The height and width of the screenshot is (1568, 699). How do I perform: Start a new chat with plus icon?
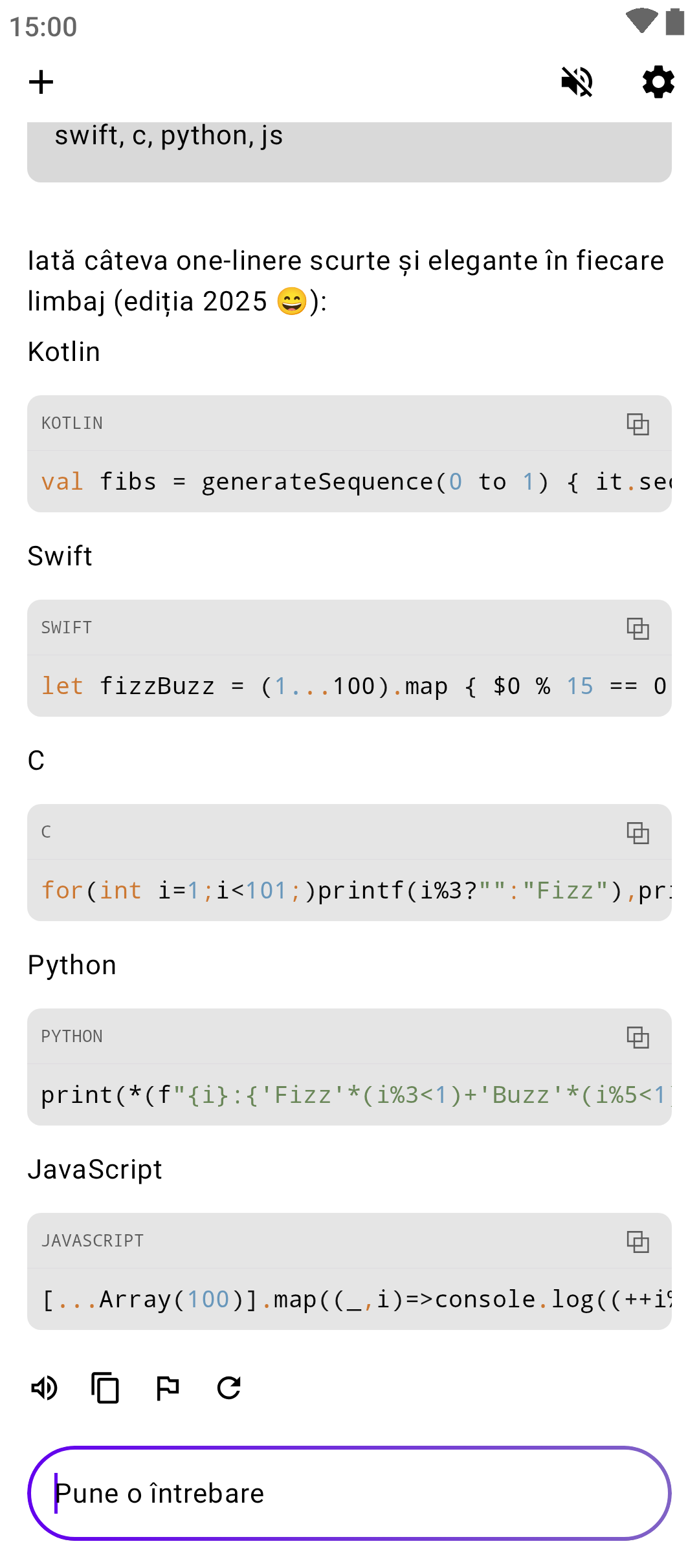tap(41, 82)
